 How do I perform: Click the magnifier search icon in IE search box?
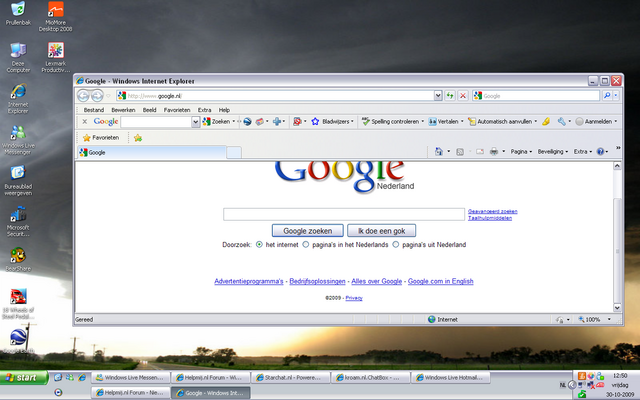(x=607, y=96)
